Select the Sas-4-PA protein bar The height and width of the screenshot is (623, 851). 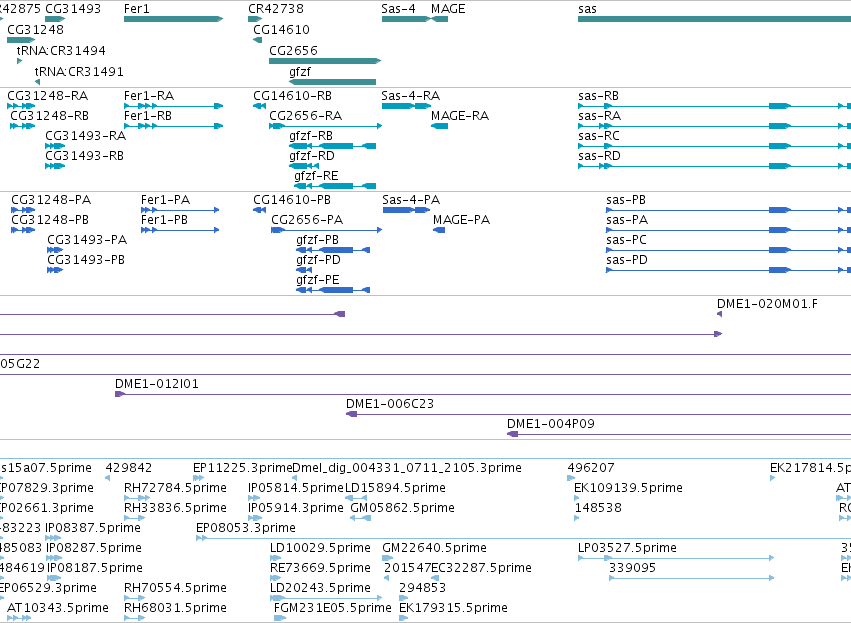(407, 210)
